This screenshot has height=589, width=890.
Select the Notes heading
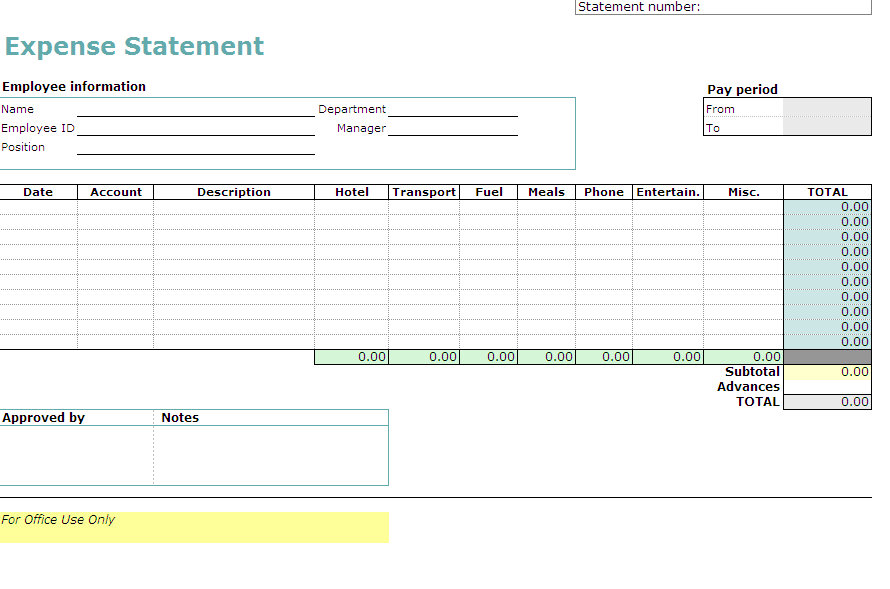click(x=180, y=418)
